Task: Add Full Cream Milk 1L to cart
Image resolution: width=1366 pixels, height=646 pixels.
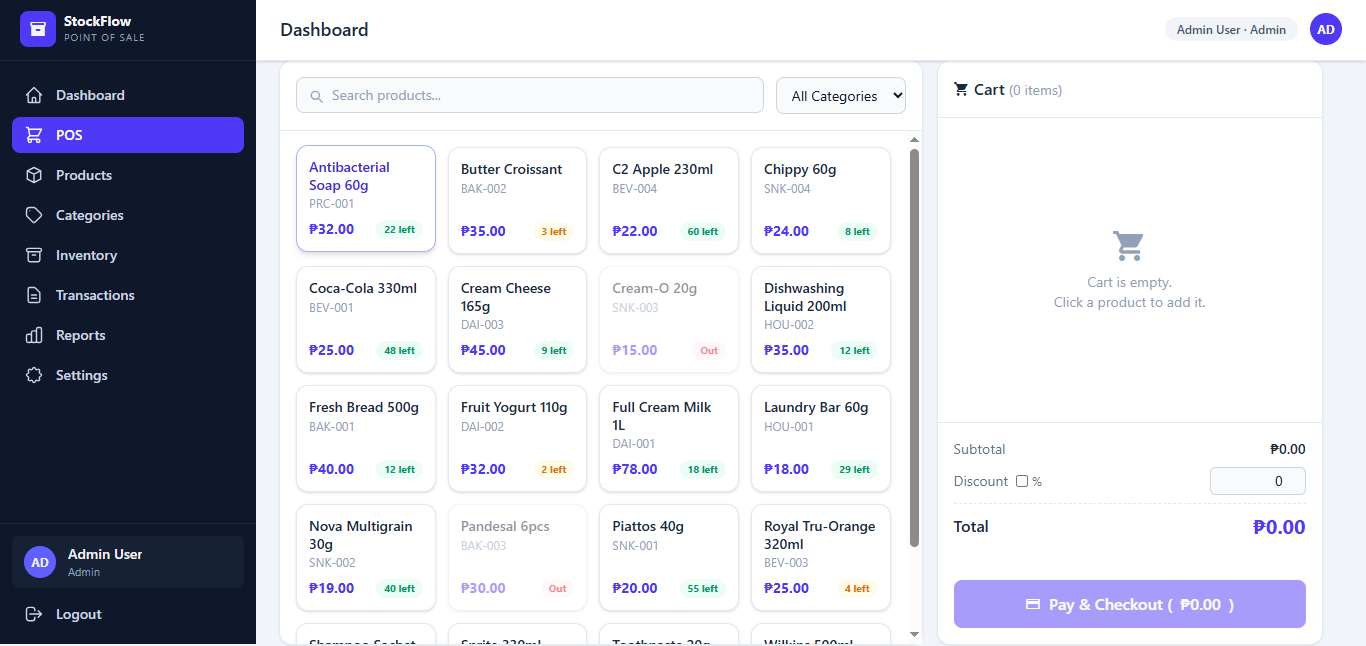Action: coord(669,438)
